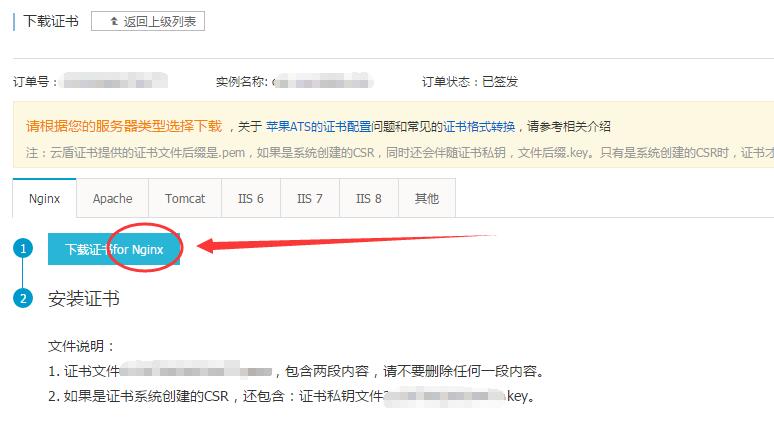Image resolution: width=774 pixels, height=435 pixels.
Task: Click the 下载证书 page title
Action: (51, 21)
